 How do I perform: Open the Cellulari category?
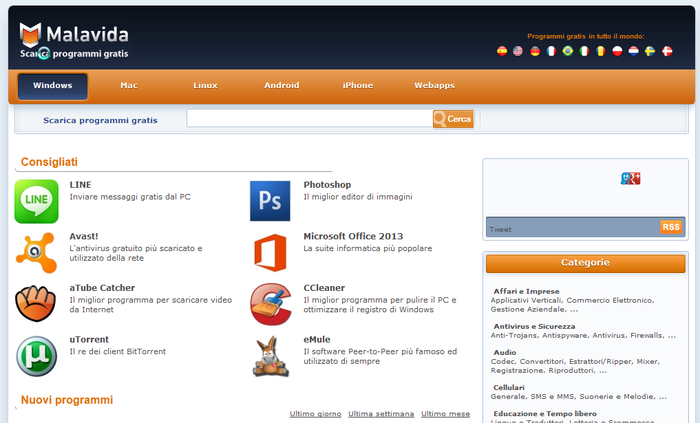pos(509,388)
